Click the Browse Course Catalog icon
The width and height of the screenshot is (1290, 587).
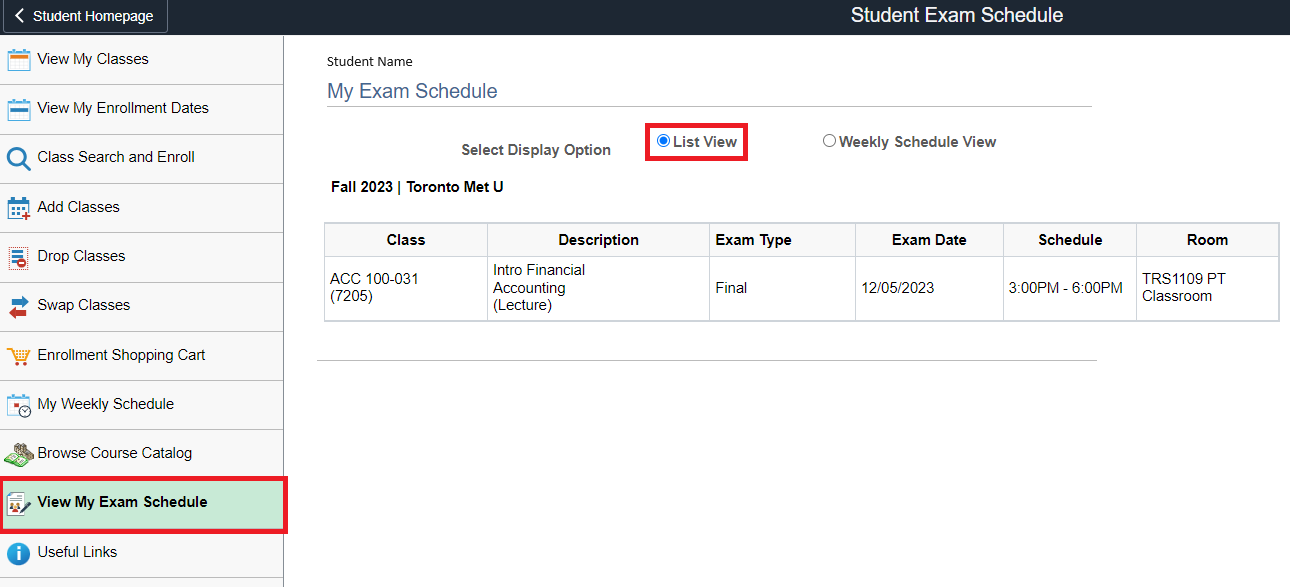point(19,454)
